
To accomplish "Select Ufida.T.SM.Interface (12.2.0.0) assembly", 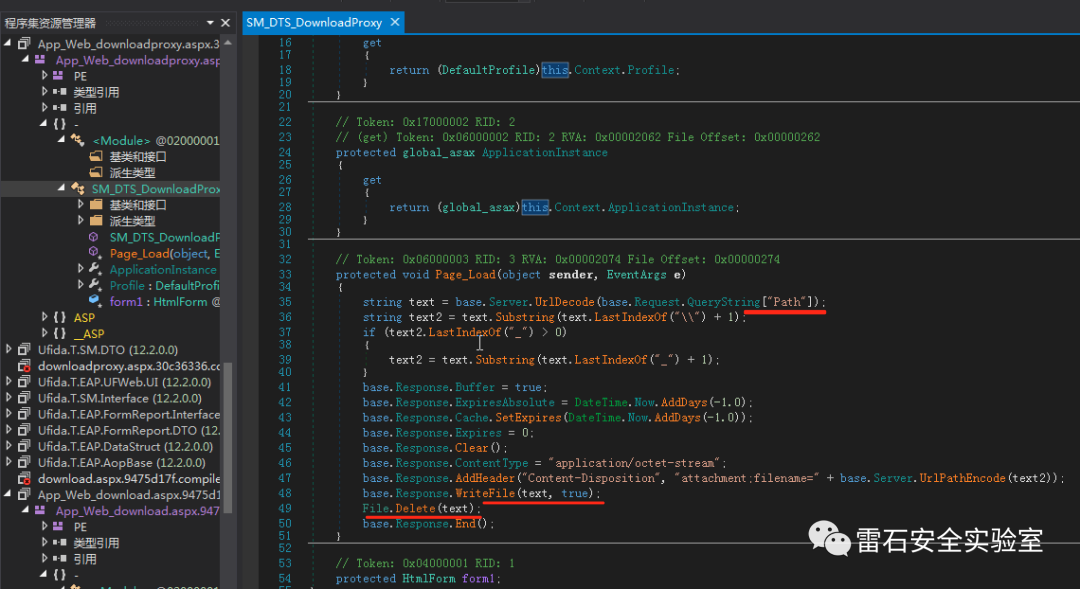I will (120, 398).
